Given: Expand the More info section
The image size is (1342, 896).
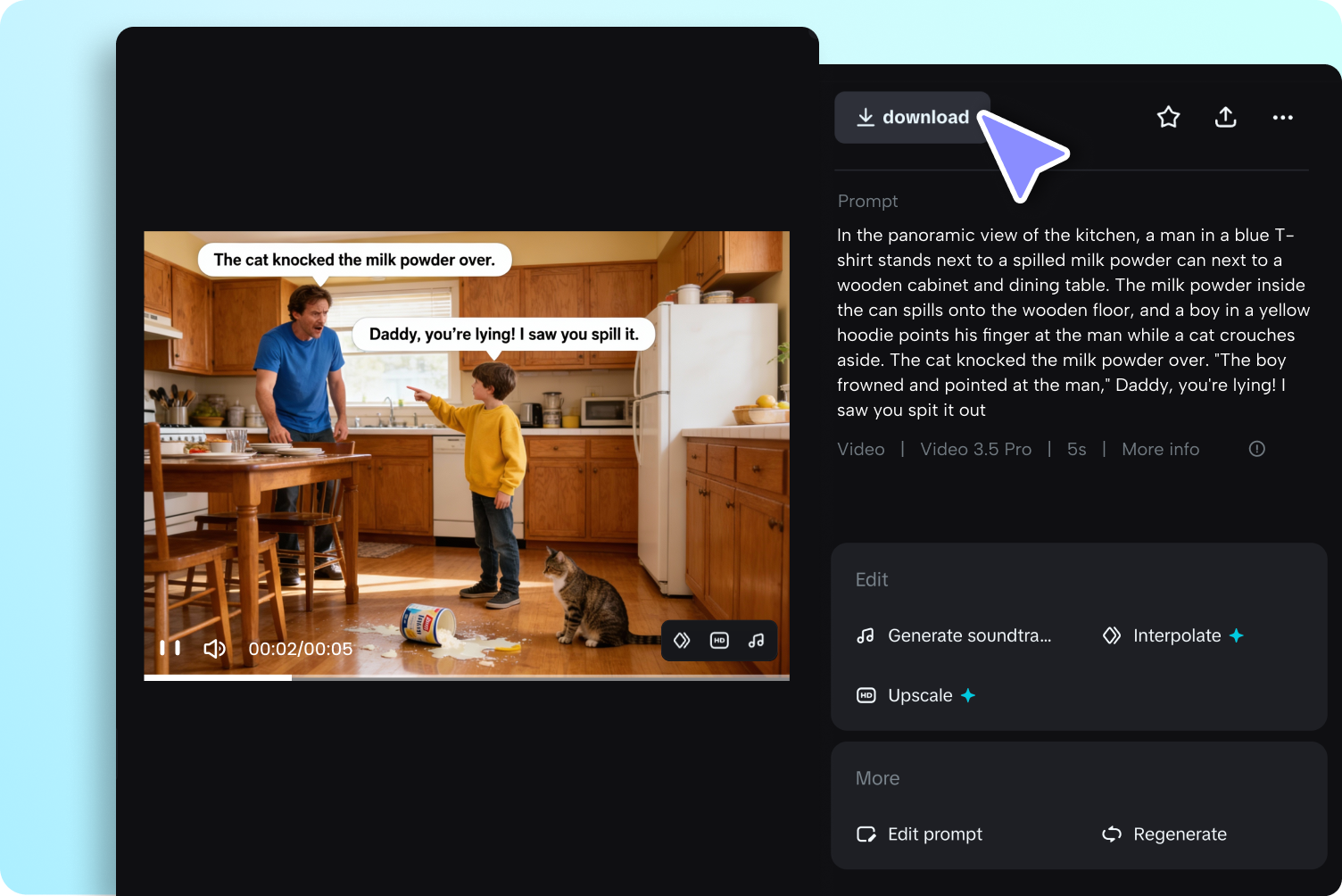Looking at the screenshot, I should 1160,449.
